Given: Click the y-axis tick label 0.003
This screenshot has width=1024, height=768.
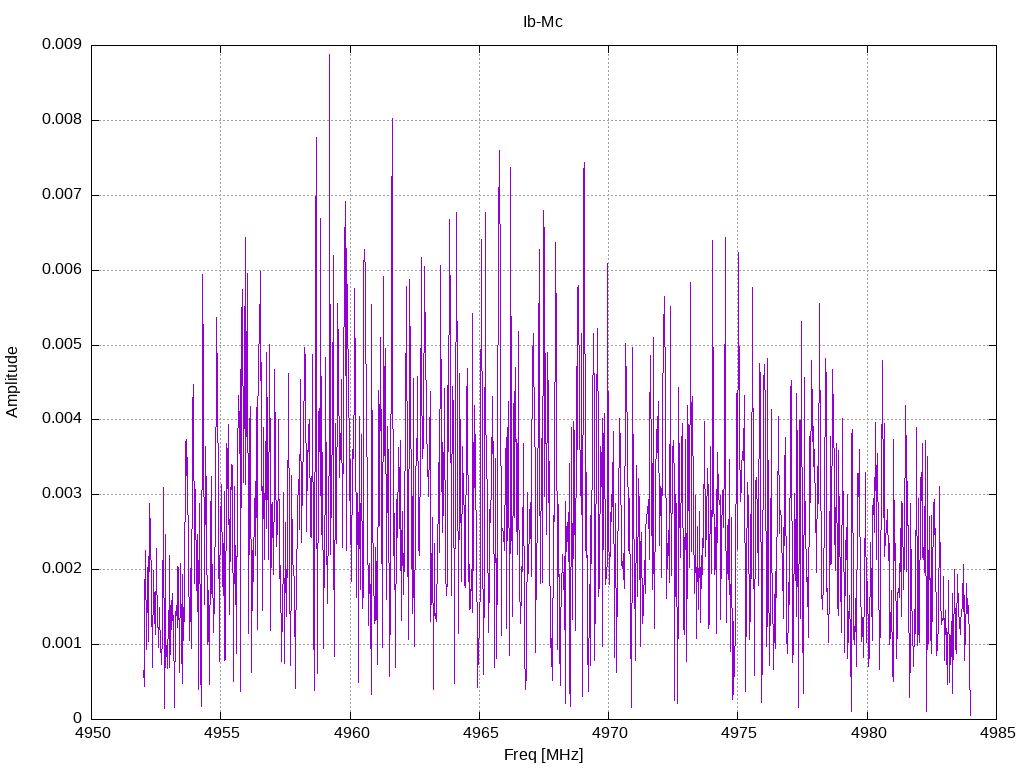Looking at the screenshot, I should pos(62,494).
